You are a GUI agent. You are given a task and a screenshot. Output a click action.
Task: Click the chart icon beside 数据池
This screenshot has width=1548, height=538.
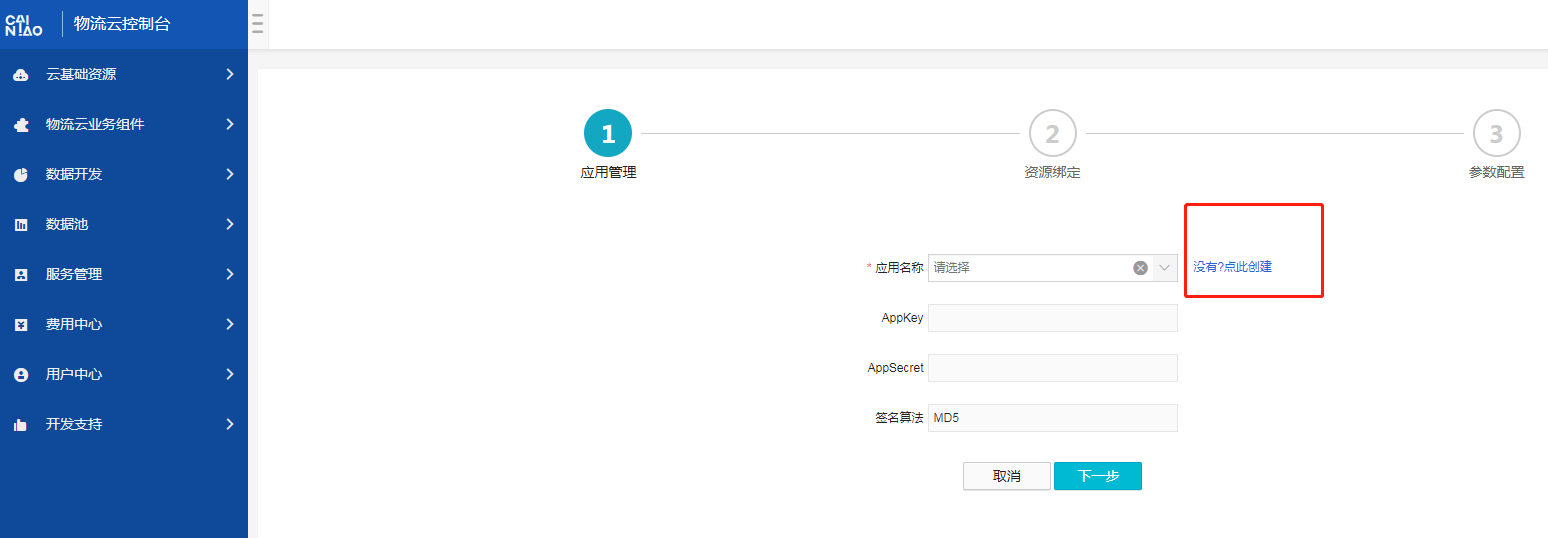(21, 225)
